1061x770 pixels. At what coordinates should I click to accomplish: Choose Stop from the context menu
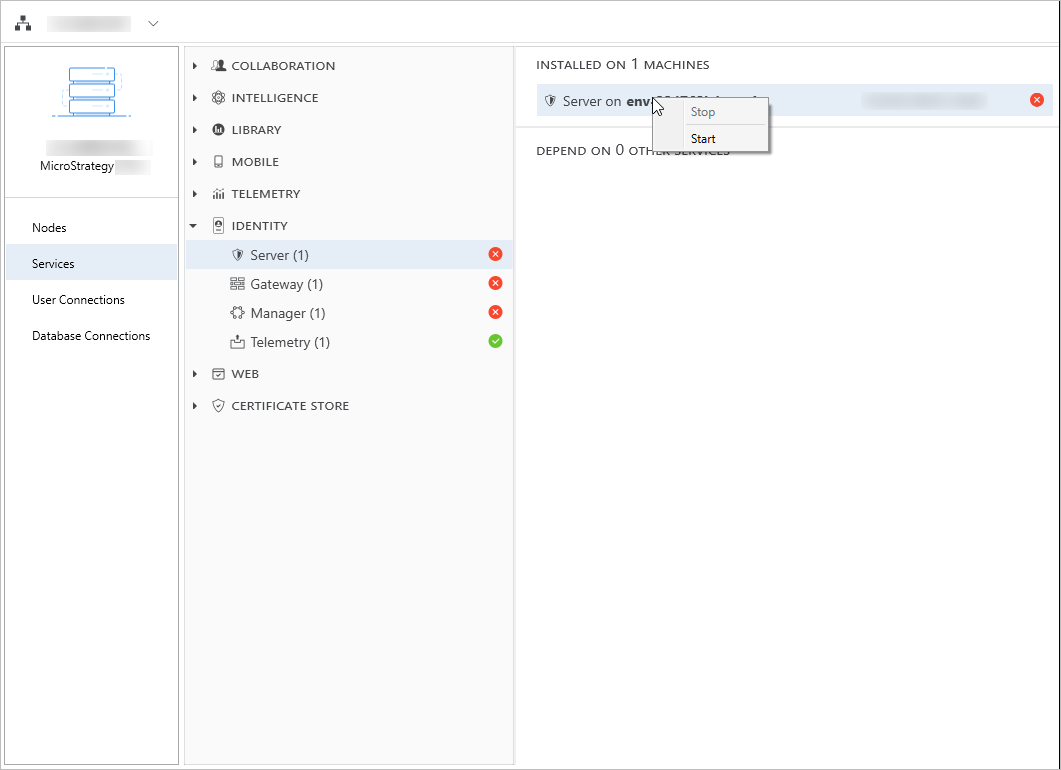[x=703, y=112]
